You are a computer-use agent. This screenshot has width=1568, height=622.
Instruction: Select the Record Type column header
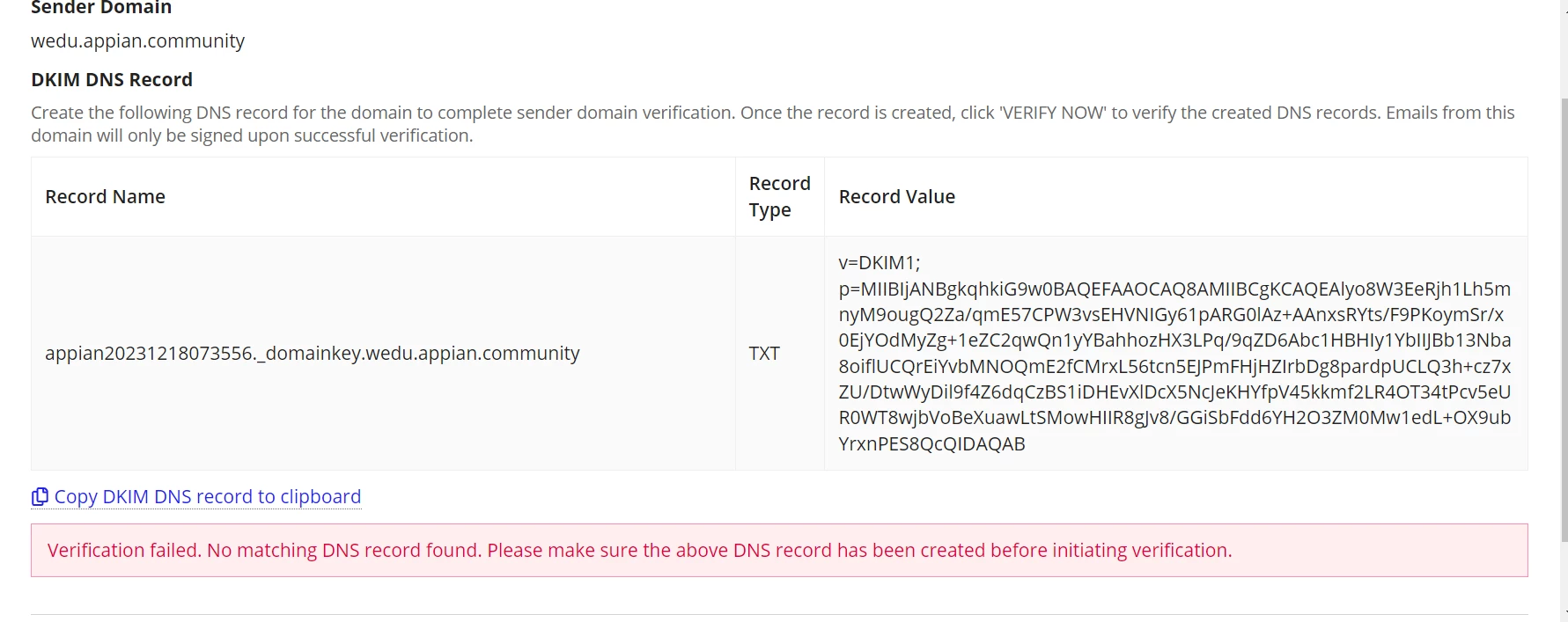pyautogui.click(x=779, y=197)
